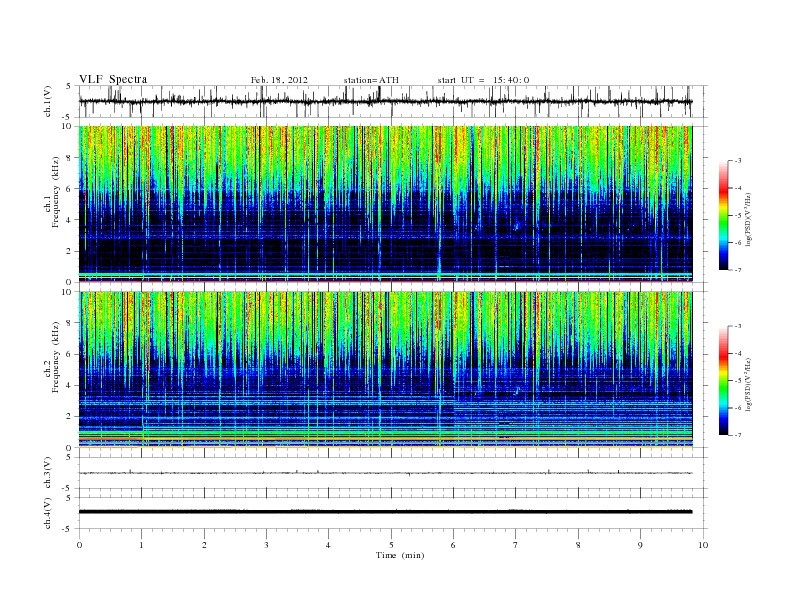This screenshot has width=792, height=612.
Task: Click the ch.1 spectrogram's color scale bar
Action: coord(723,215)
